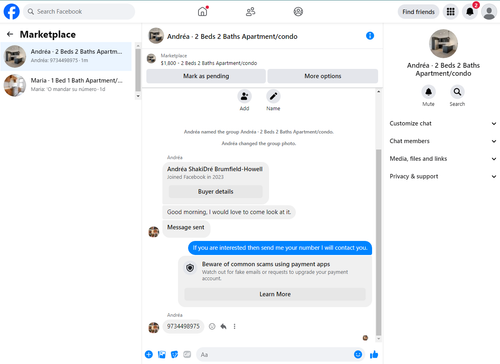Viewport: 500px width, 364px height.
Task: Mute the conversation with bell icon
Action: (x=428, y=92)
